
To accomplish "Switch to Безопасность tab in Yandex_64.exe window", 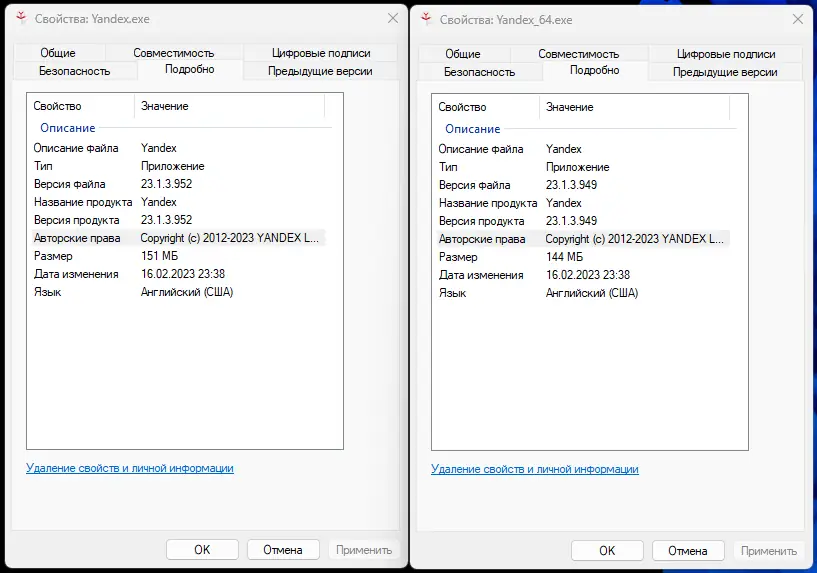I will coord(479,72).
